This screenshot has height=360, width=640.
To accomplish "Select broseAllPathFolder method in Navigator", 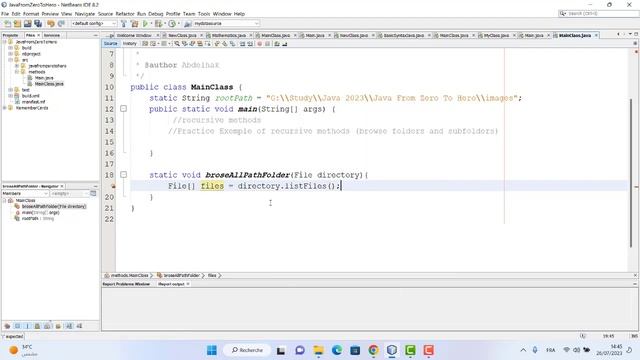I will [x=53, y=207].
